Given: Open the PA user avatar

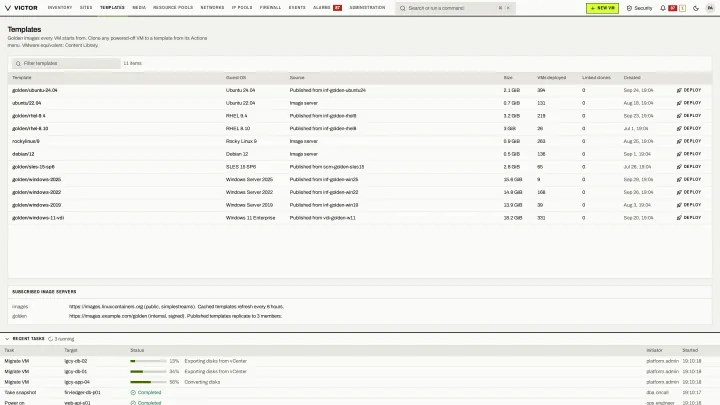Looking at the screenshot, I should pos(710,8).
